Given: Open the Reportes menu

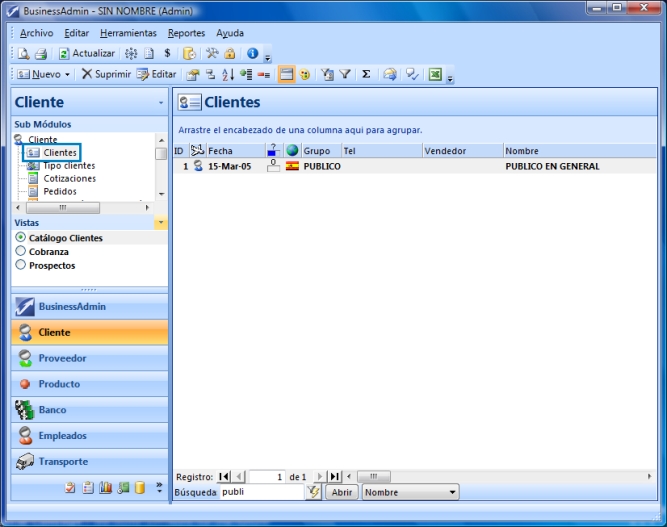Looking at the screenshot, I should (x=186, y=33).
